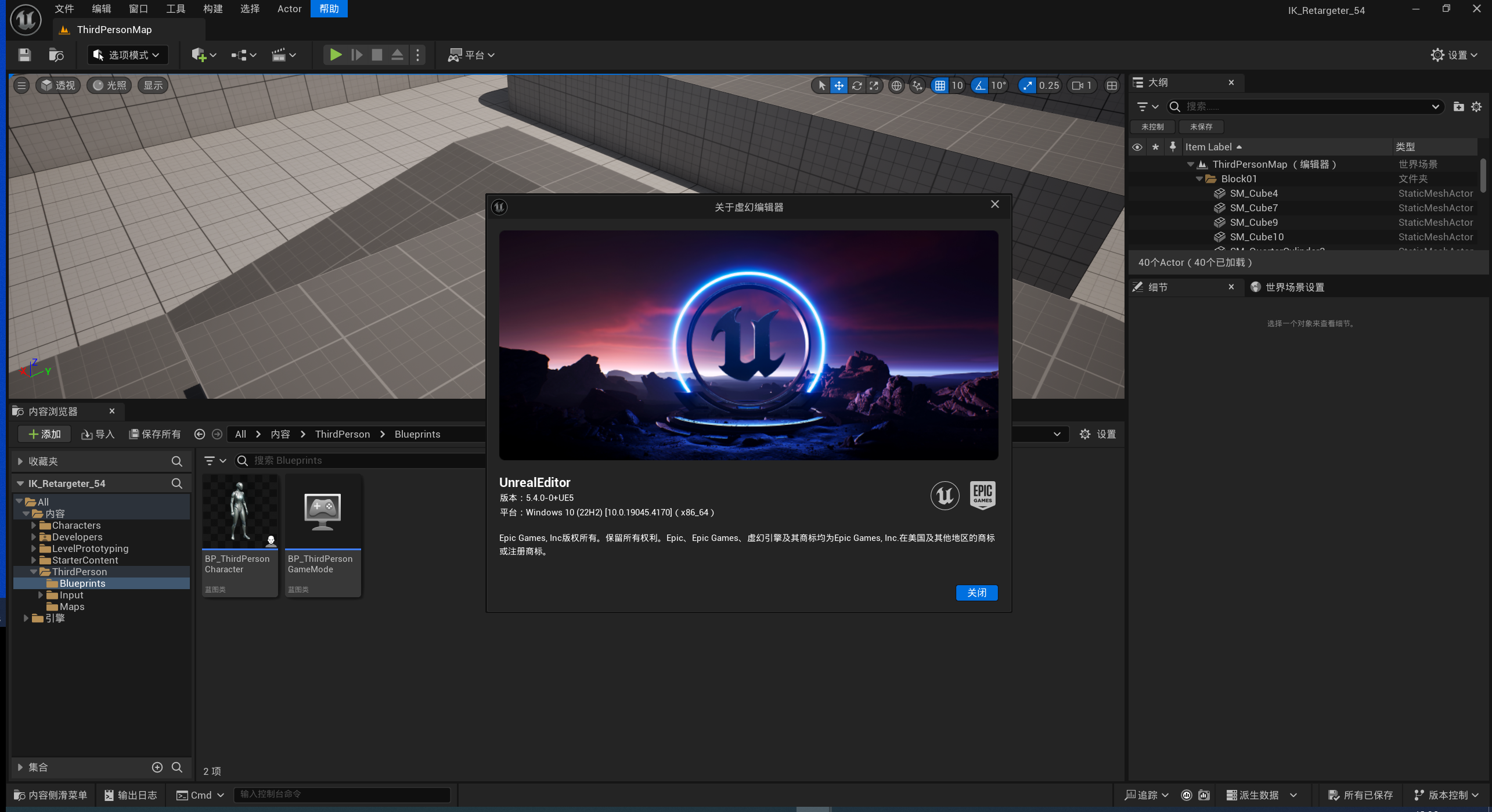Open the 光照 lit view mode menu
Screen dimensions: 1492x812
[110, 85]
